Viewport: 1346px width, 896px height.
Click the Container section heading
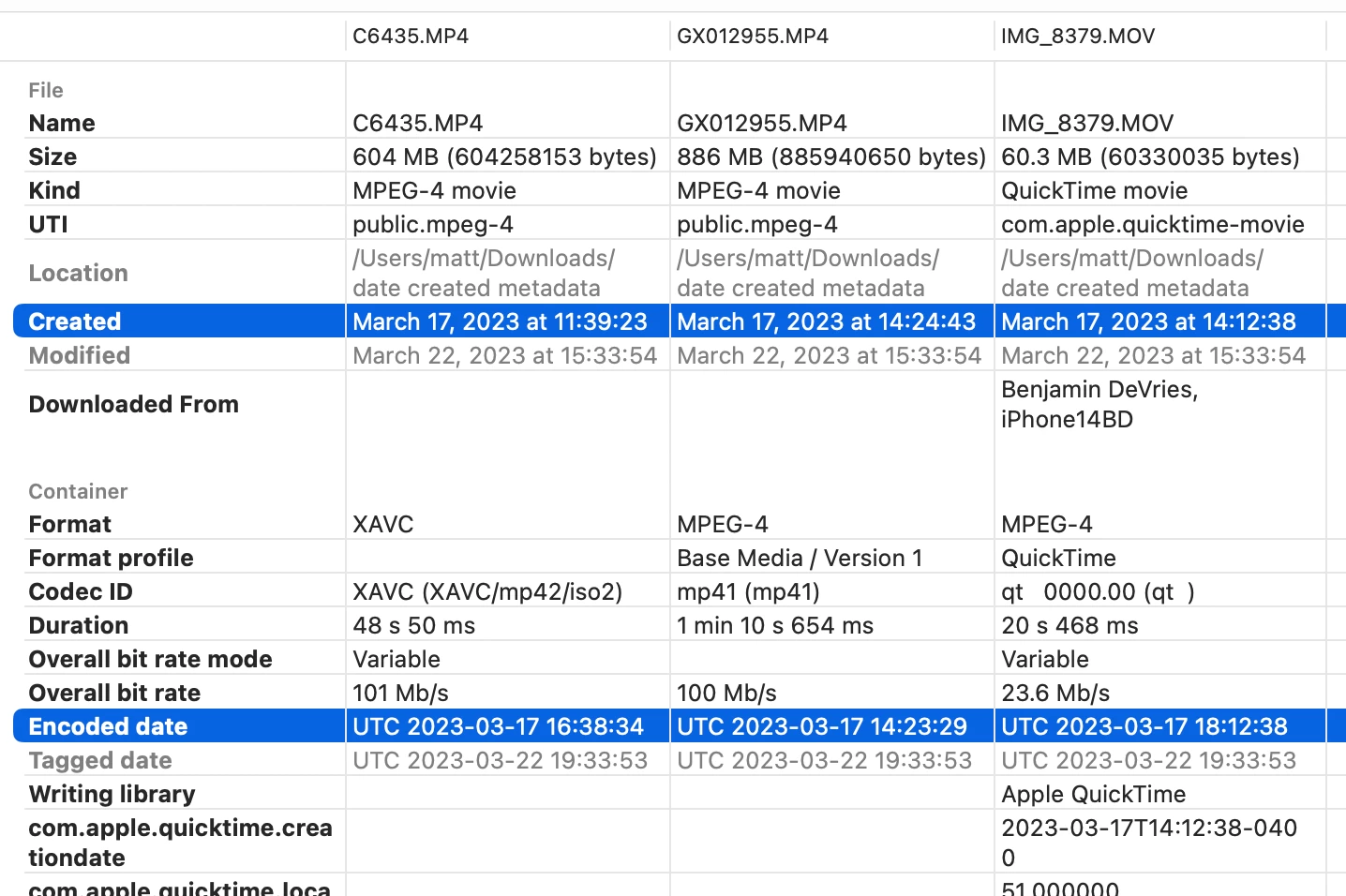point(78,491)
